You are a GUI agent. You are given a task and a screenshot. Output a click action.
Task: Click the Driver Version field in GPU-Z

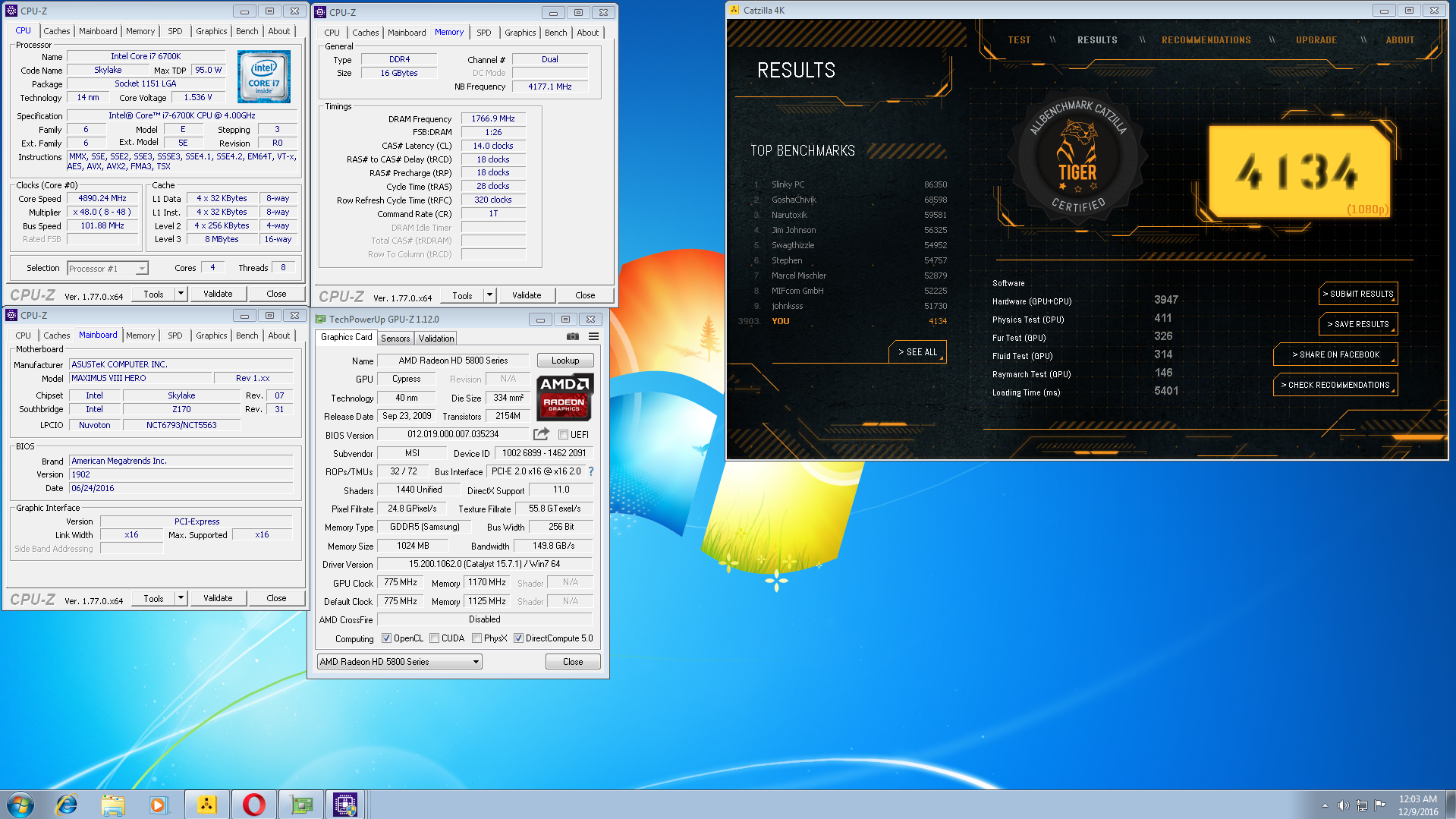pos(485,564)
